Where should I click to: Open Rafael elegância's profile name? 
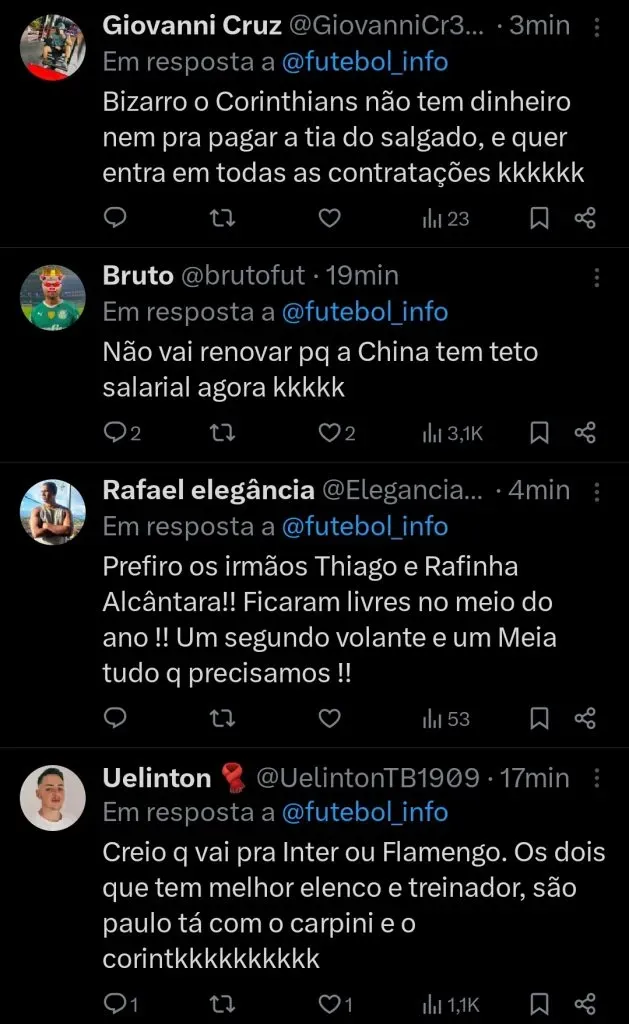point(207,490)
